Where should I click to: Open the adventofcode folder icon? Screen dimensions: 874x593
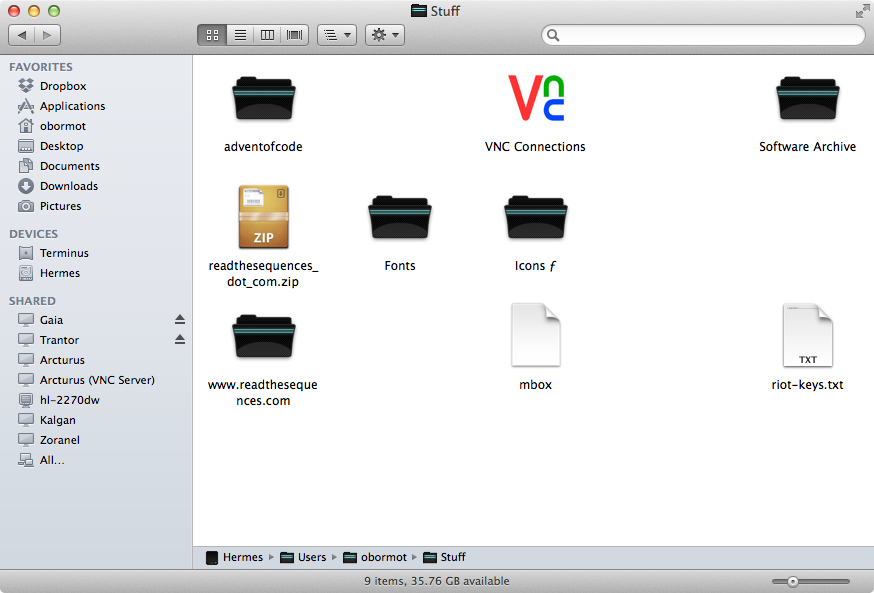tap(264, 99)
